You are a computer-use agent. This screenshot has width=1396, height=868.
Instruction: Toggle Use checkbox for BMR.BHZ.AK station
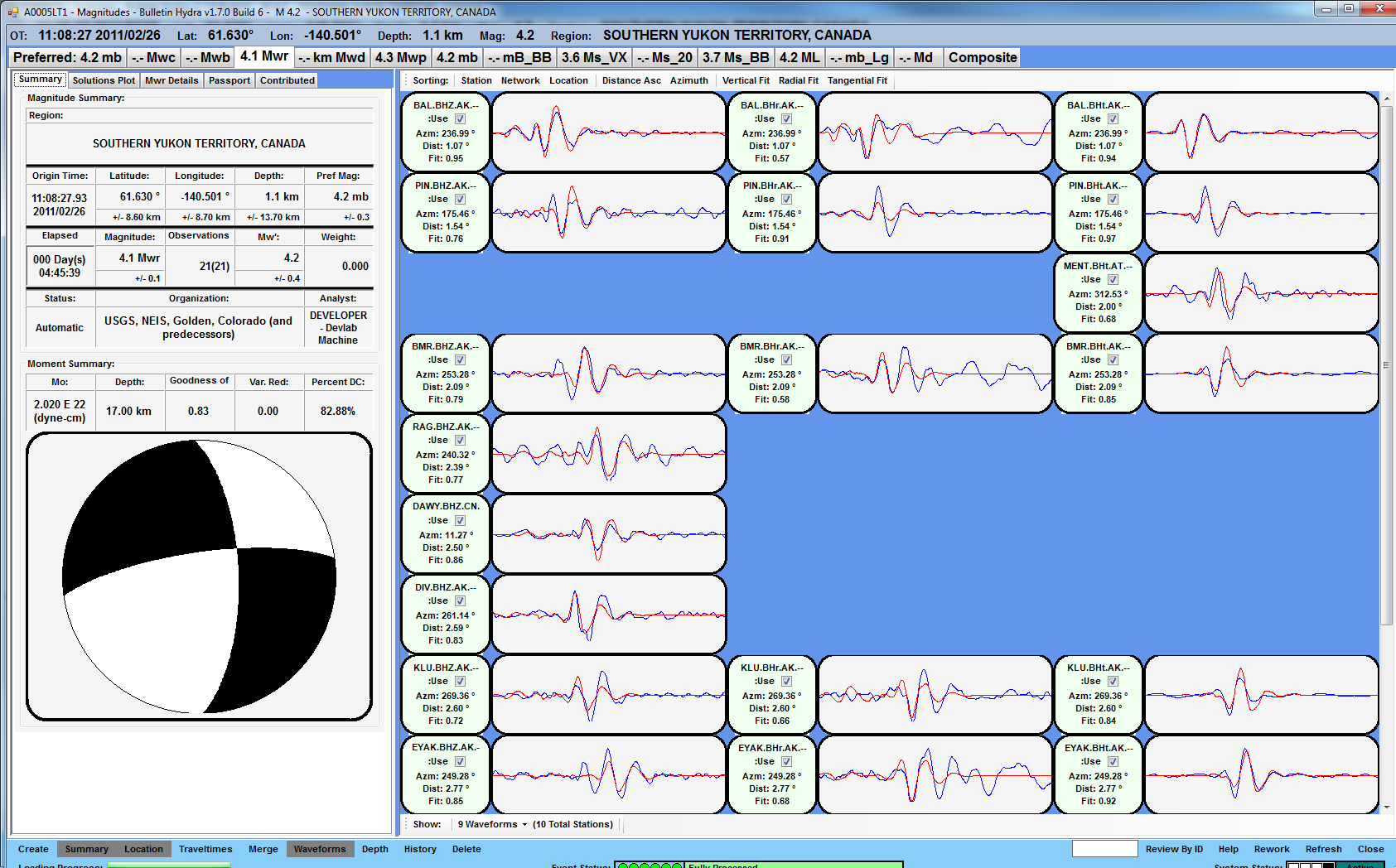(460, 359)
